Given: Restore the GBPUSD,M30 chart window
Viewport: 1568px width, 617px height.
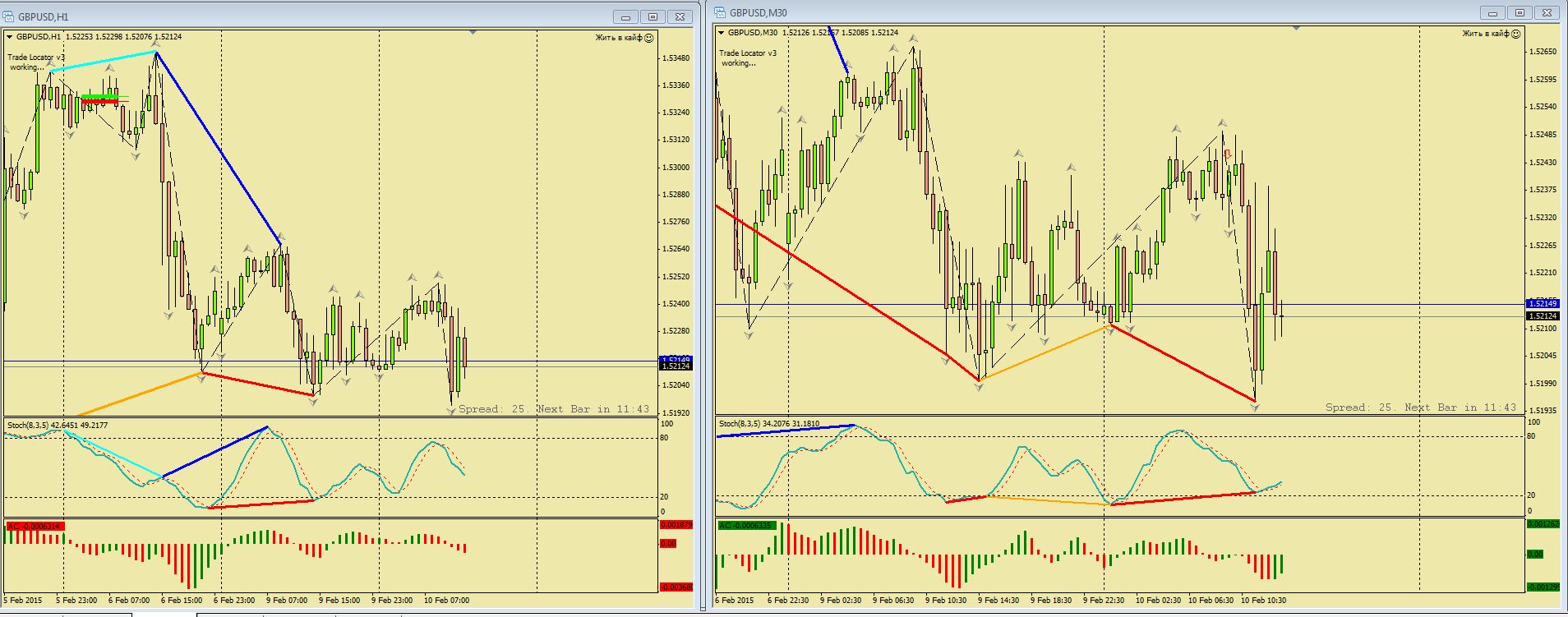Looking at the screenshot, I should click(1520, 12).
